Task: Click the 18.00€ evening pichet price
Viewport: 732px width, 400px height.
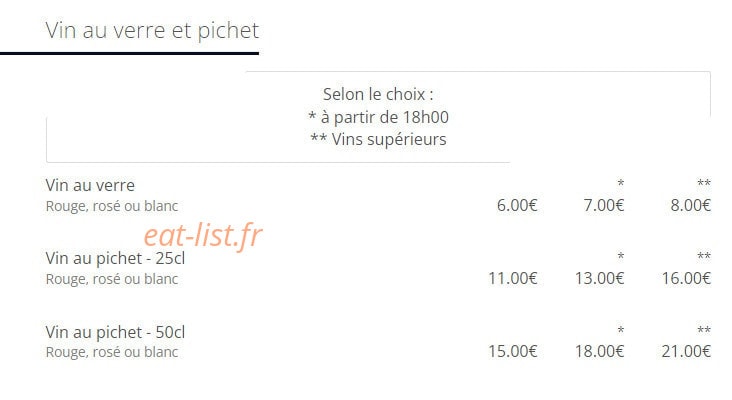Action: click(x=599, y=351)
